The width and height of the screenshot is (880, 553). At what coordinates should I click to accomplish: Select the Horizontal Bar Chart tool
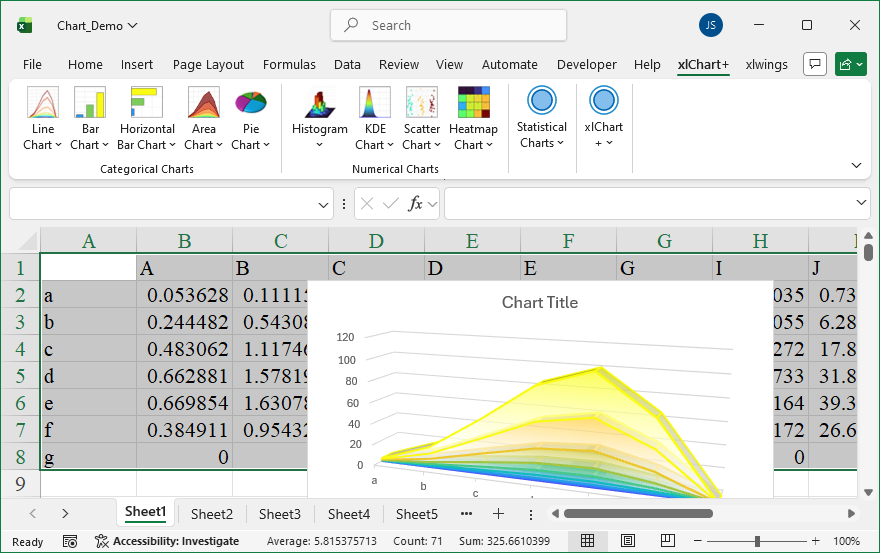pos(147,119)
